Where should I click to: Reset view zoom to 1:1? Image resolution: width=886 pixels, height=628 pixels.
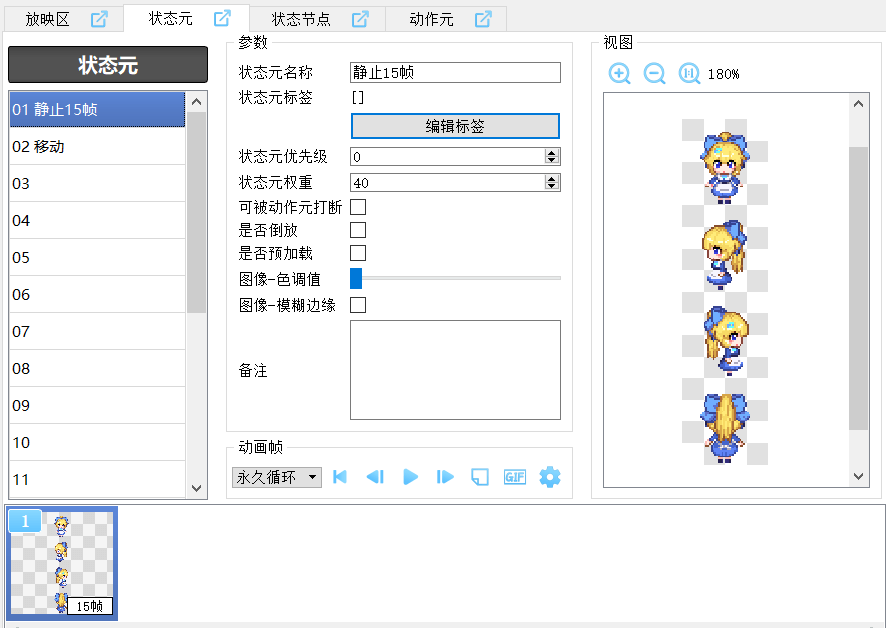[x=689, y=74]
